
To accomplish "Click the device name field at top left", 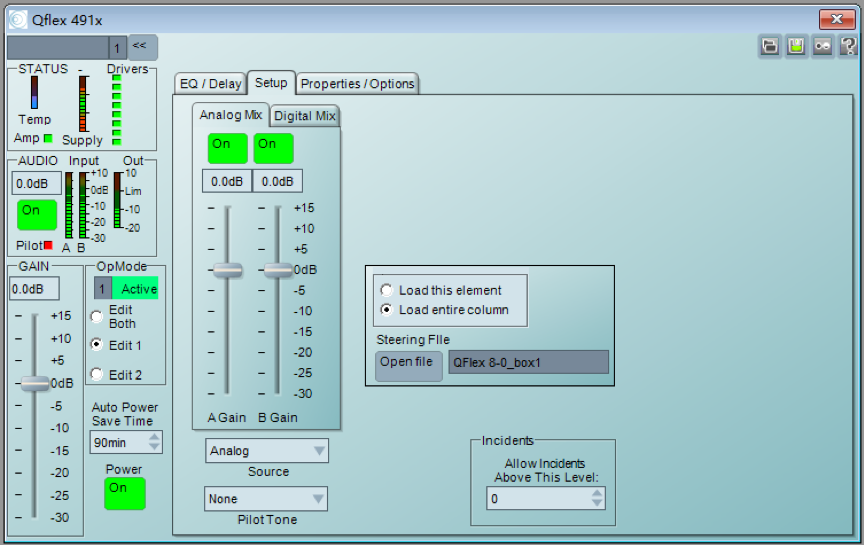I will tap(58, 48).
